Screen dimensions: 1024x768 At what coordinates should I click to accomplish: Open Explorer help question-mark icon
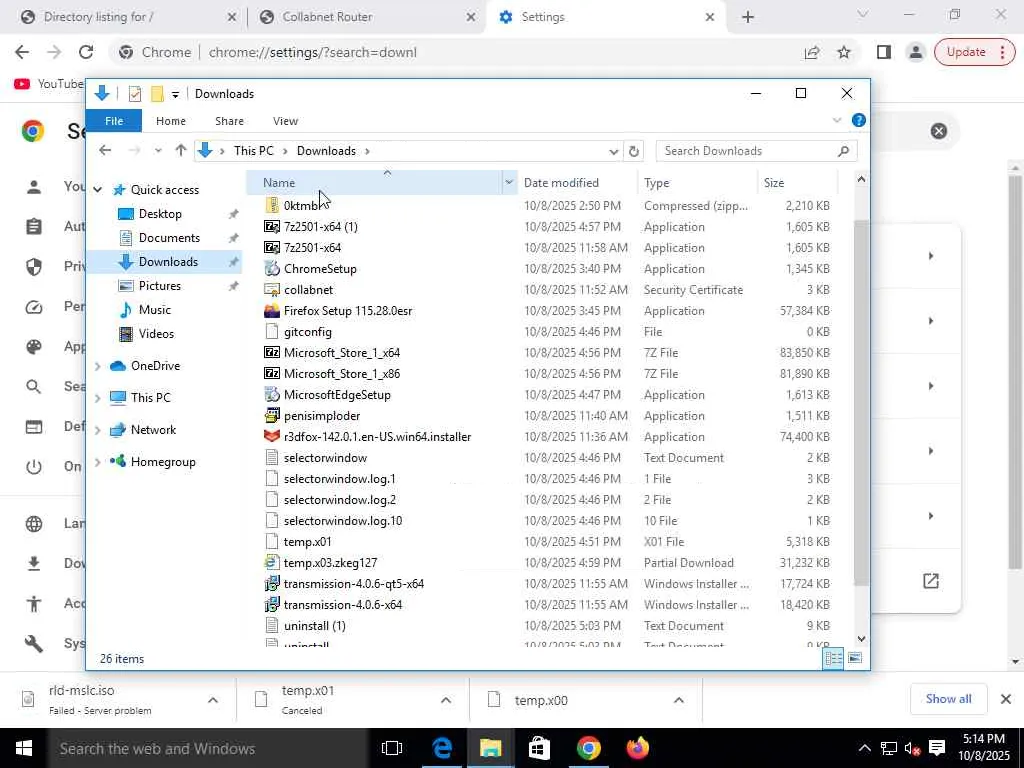pos(859,120)
